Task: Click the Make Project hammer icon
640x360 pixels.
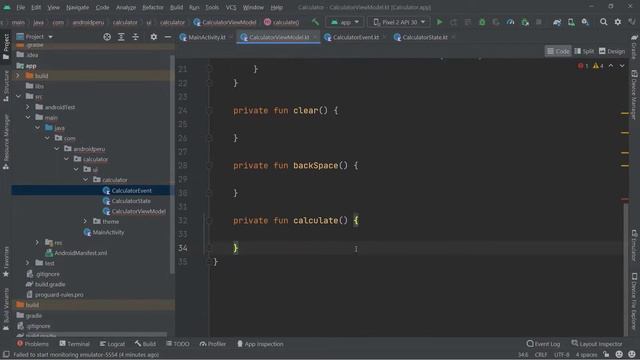Action: click(x=315, y=22)
